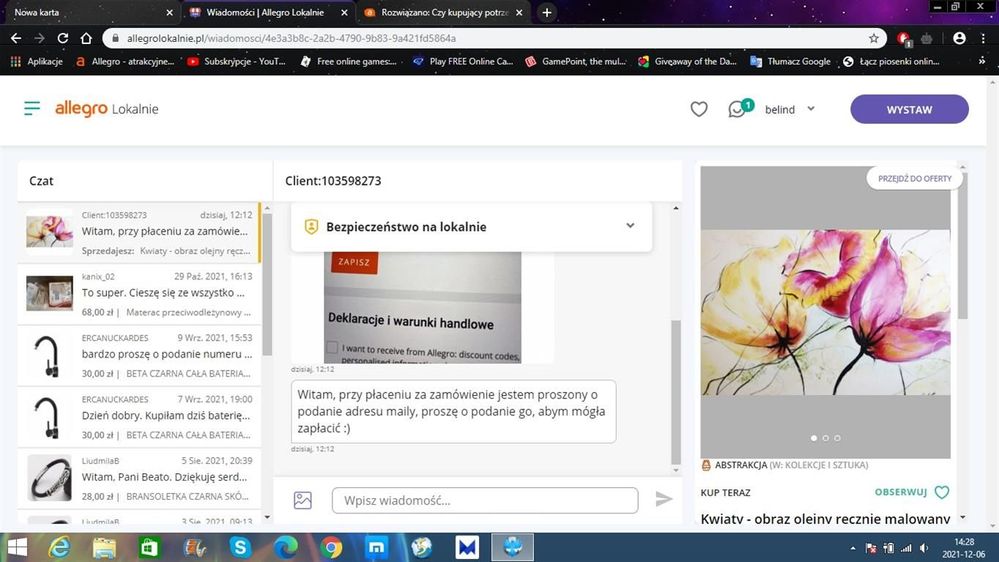Select second carousel dot on painting image
This screenshot has height=562, width=999.
(826, 438)
